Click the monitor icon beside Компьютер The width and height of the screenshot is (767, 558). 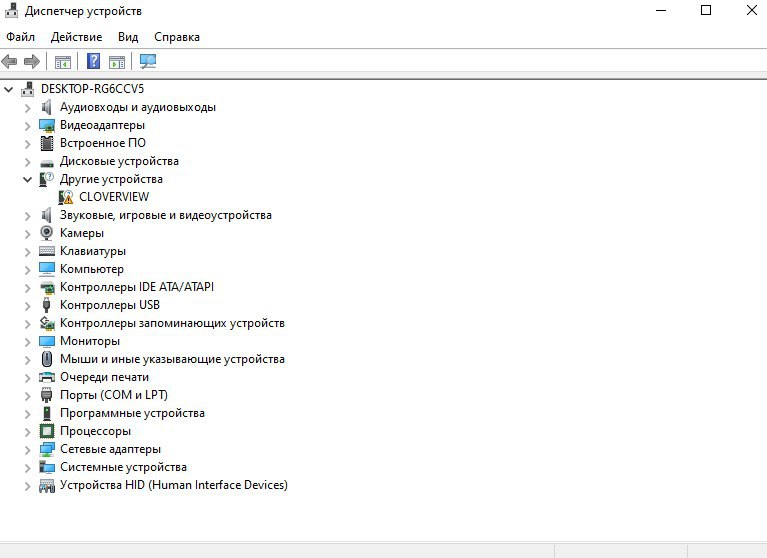[x=47, y=269]
